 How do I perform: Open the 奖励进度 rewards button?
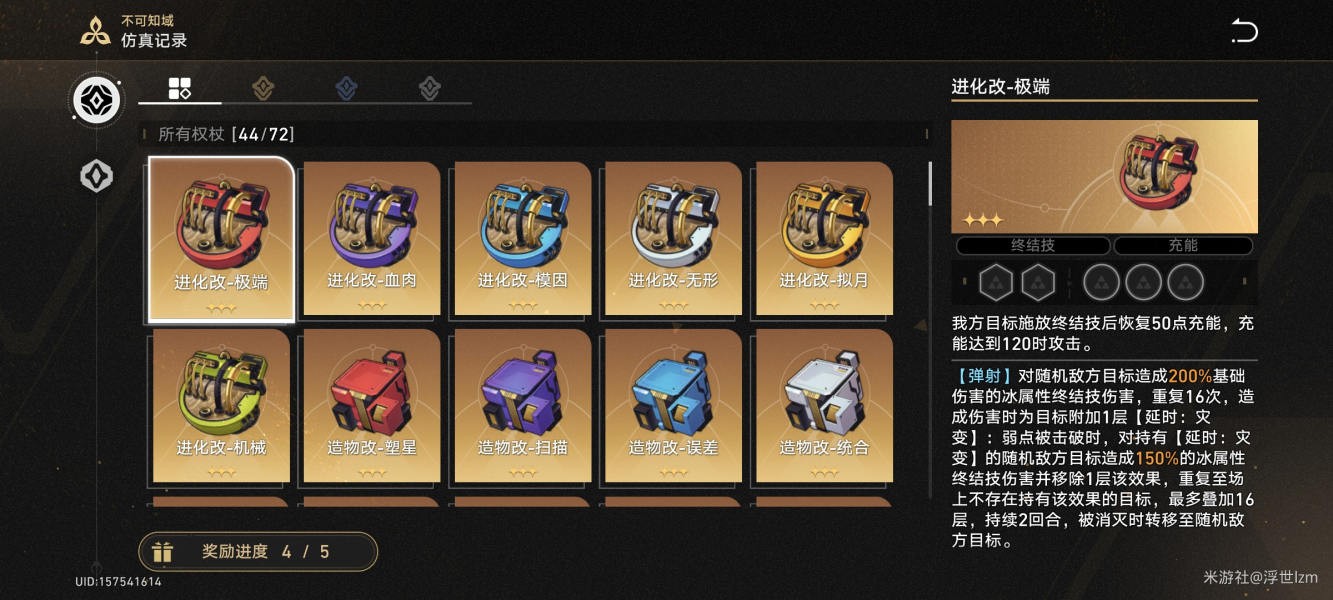258,552
